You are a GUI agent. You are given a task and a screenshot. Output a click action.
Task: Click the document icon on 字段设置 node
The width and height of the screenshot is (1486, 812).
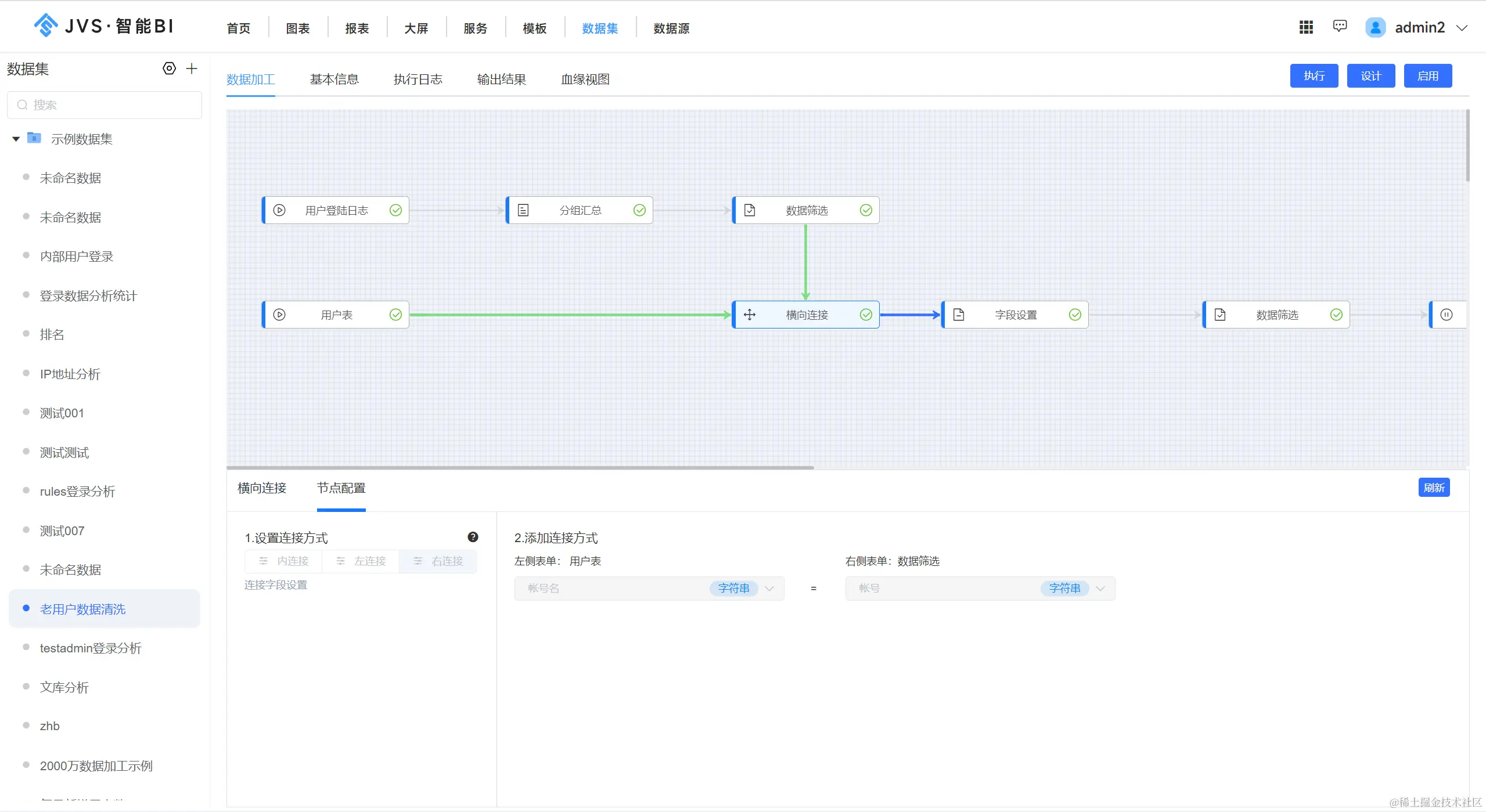coord(959,315)
